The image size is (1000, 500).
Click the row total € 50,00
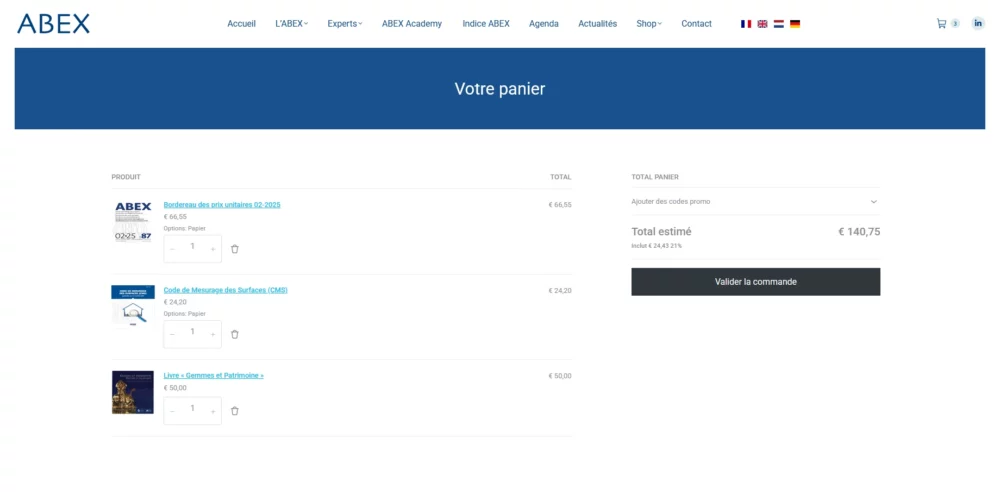tap(560, 376)
